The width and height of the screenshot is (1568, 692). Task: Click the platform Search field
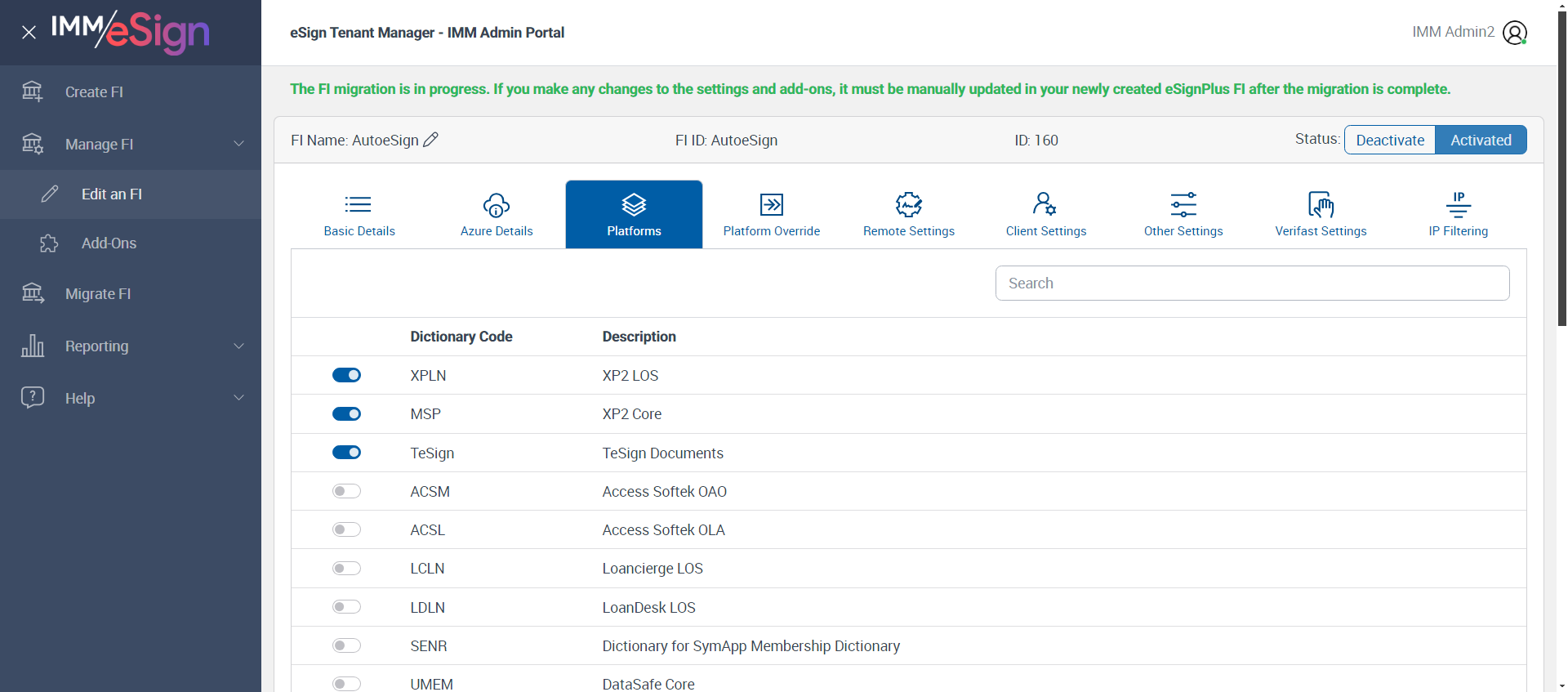click(1252, 283)
